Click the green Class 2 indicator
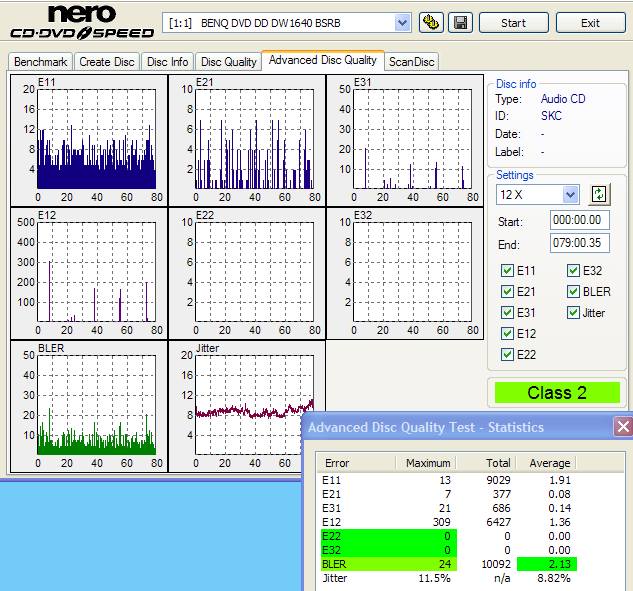633x591 pixels. 555,393
